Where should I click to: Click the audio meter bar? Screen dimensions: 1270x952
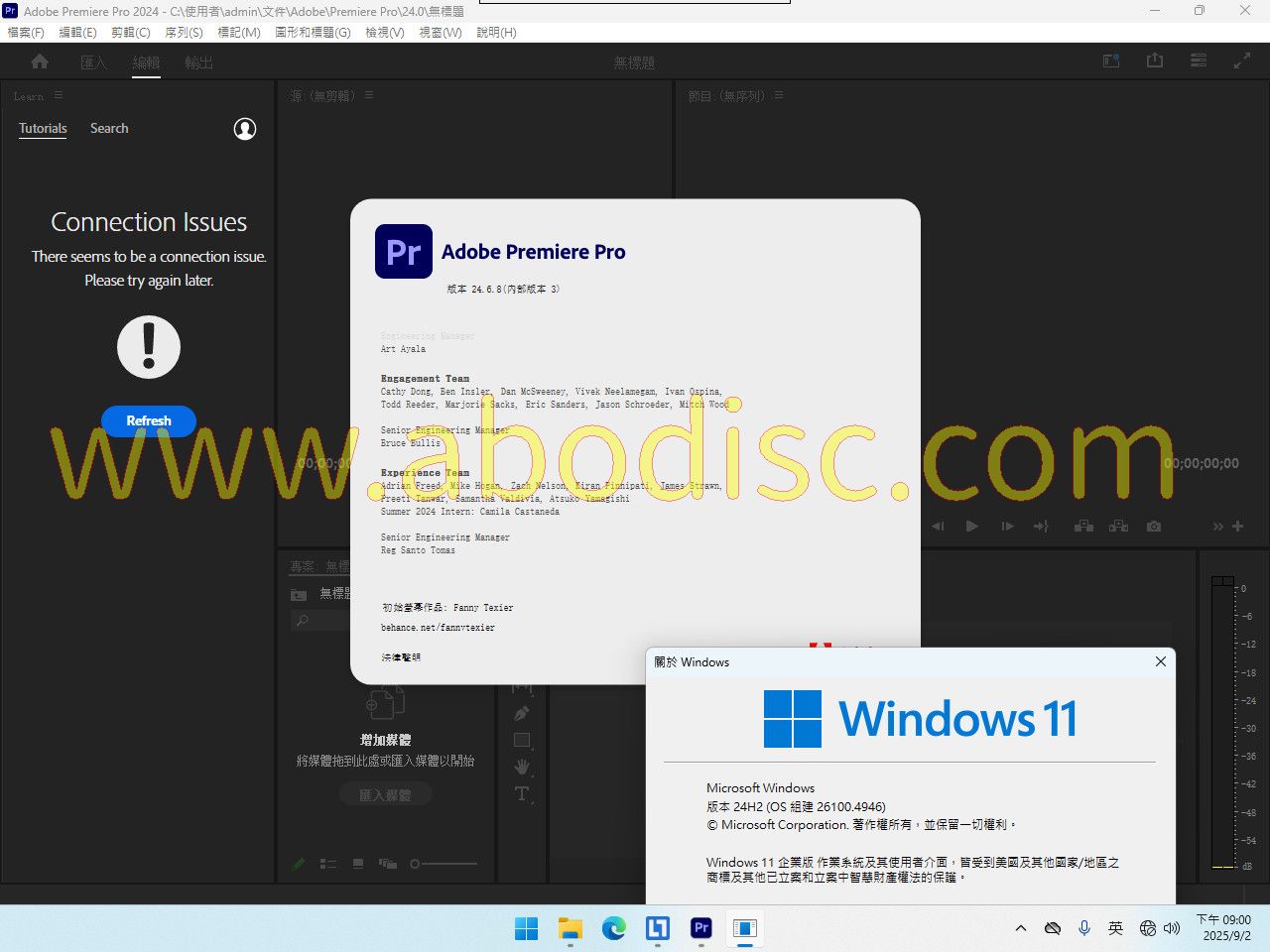tap(1223, 722)
